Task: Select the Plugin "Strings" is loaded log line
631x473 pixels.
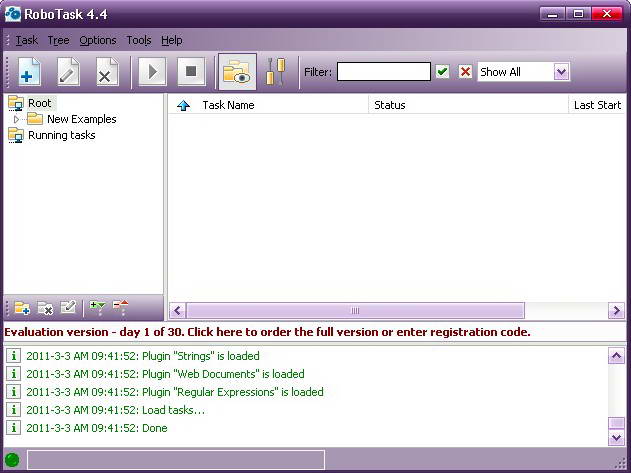Action: (x=143, y=356)
